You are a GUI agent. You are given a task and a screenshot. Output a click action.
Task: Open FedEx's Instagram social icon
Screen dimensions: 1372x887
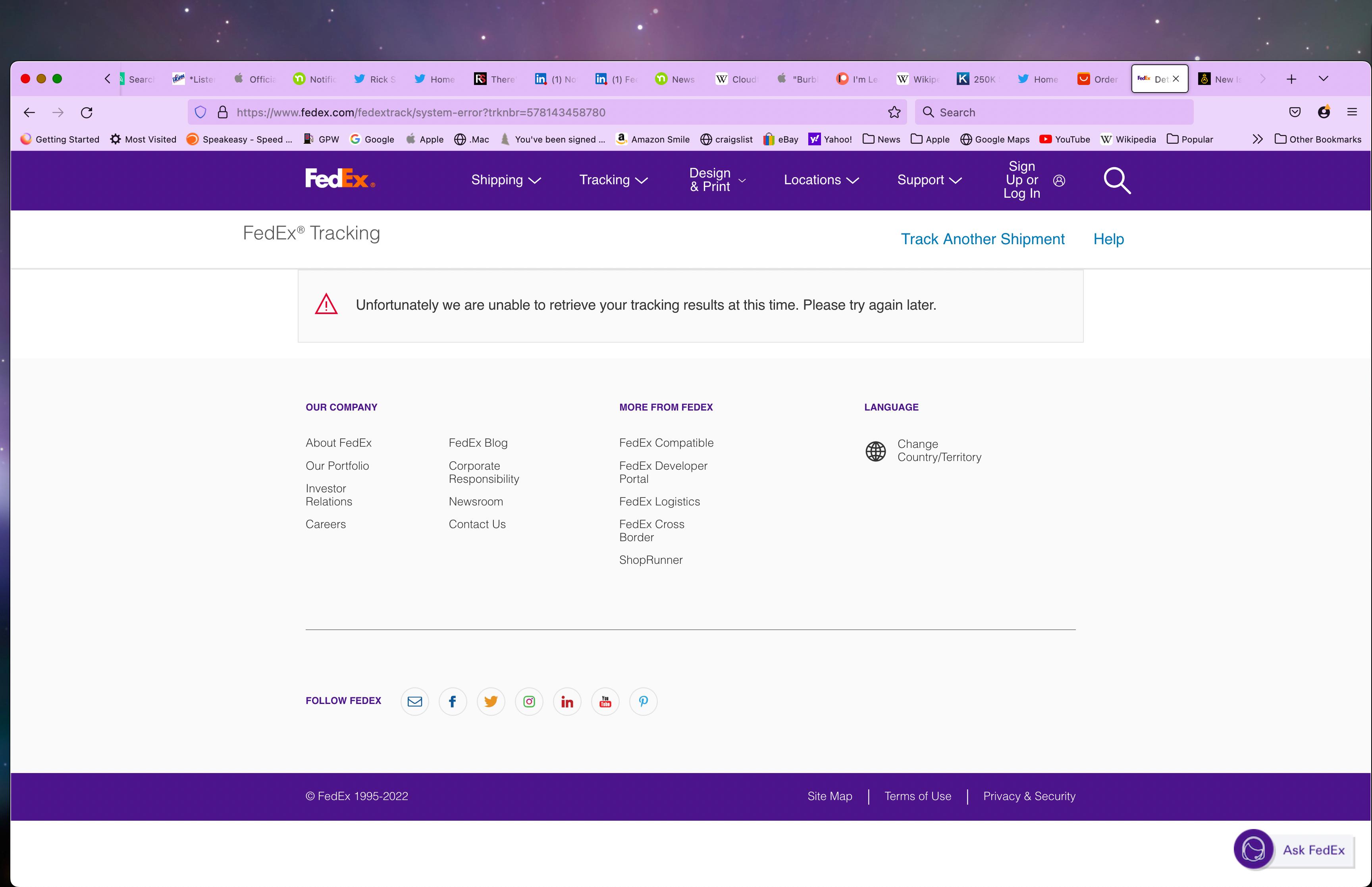(529, 702)
